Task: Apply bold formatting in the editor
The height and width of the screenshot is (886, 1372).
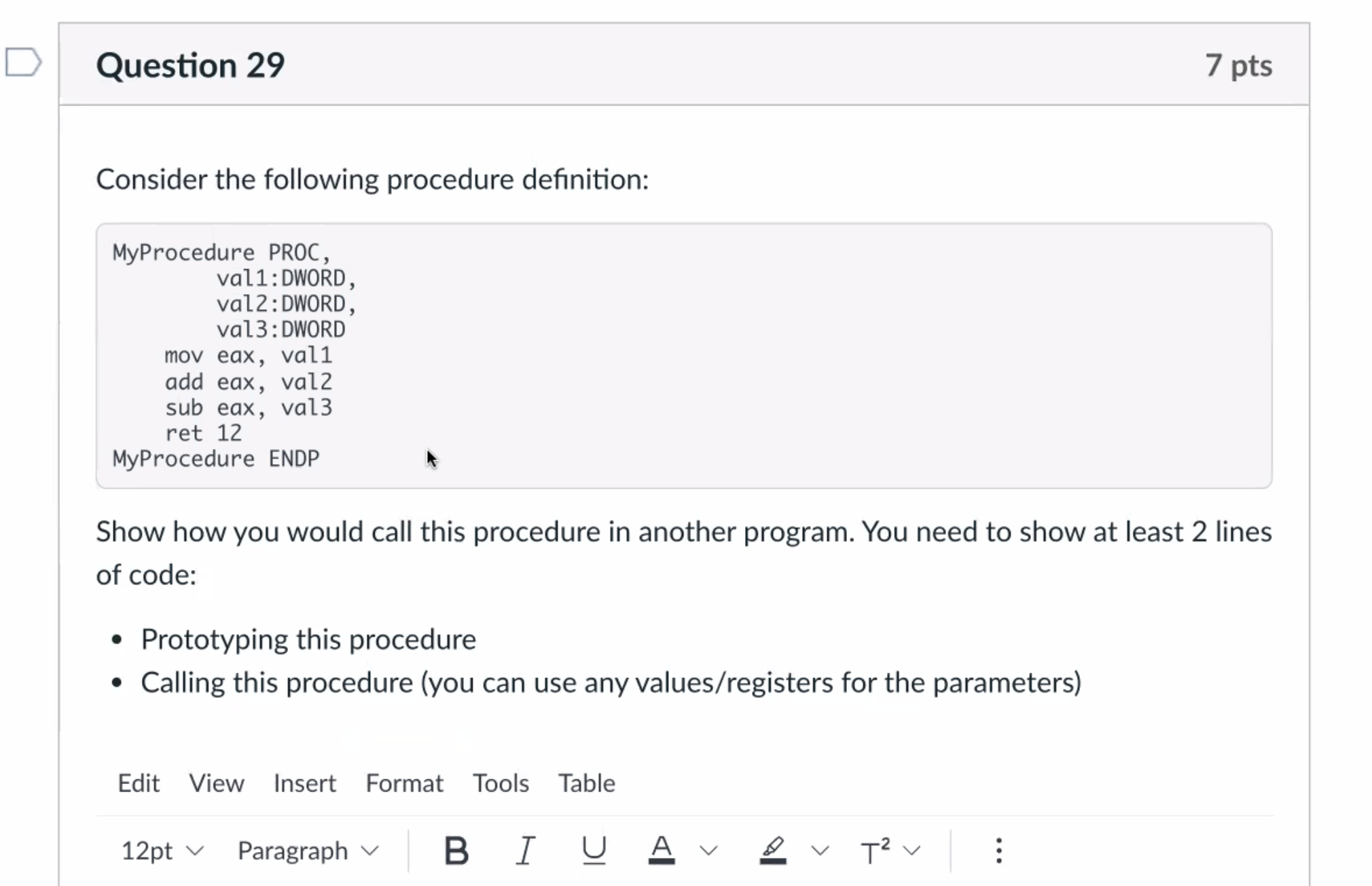Action: tap(456, 850)
